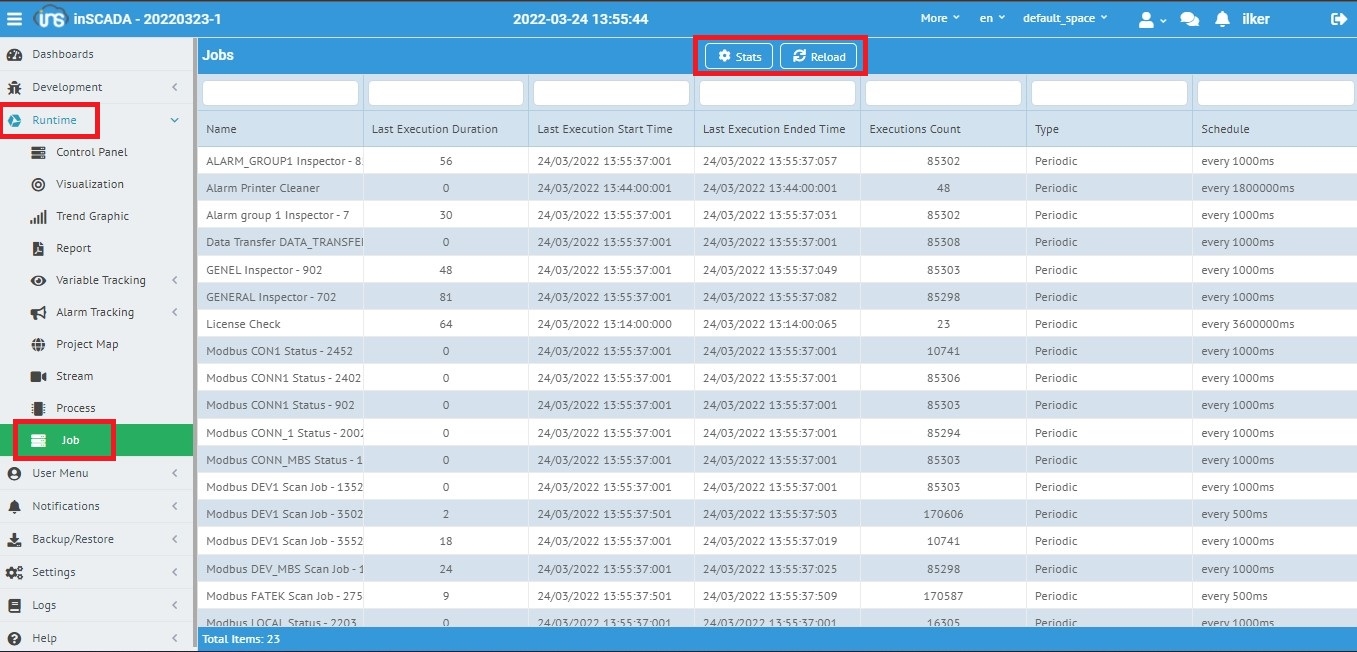The image size is (1357, 652).
Task: Click the Stats button
Action: pyautogui.click(x=738, y=57)
